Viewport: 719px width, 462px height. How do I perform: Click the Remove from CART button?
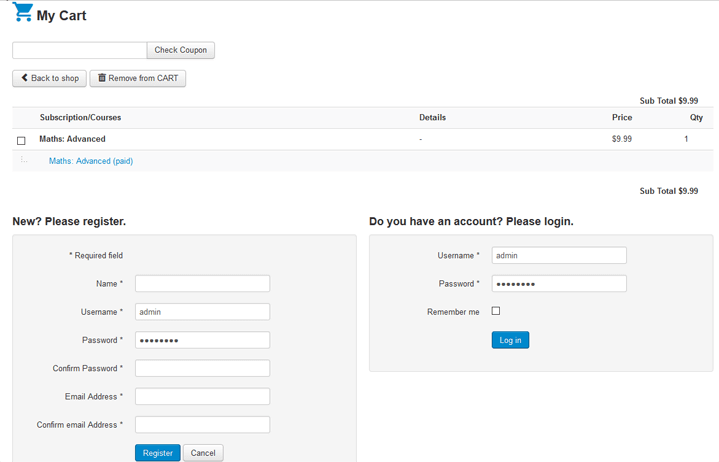(x=138, y=78)
